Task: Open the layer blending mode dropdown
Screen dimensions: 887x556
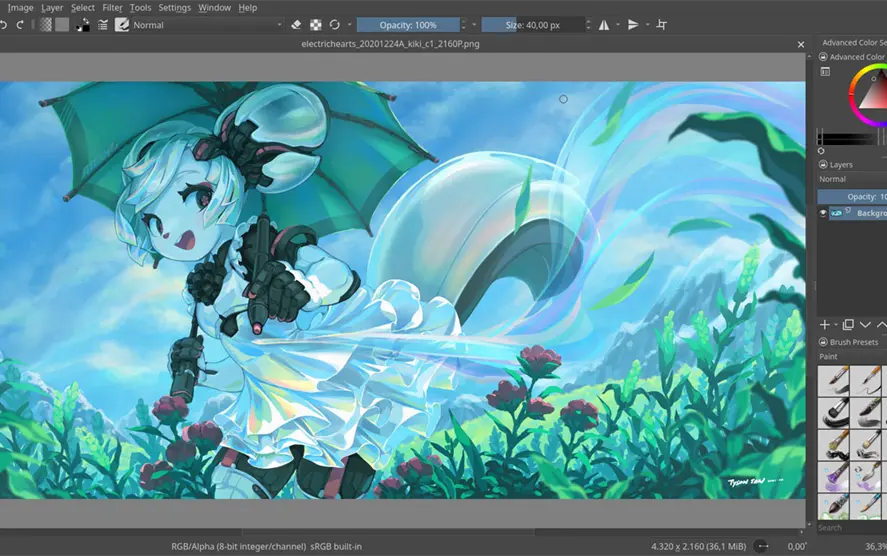Action: 851,179
